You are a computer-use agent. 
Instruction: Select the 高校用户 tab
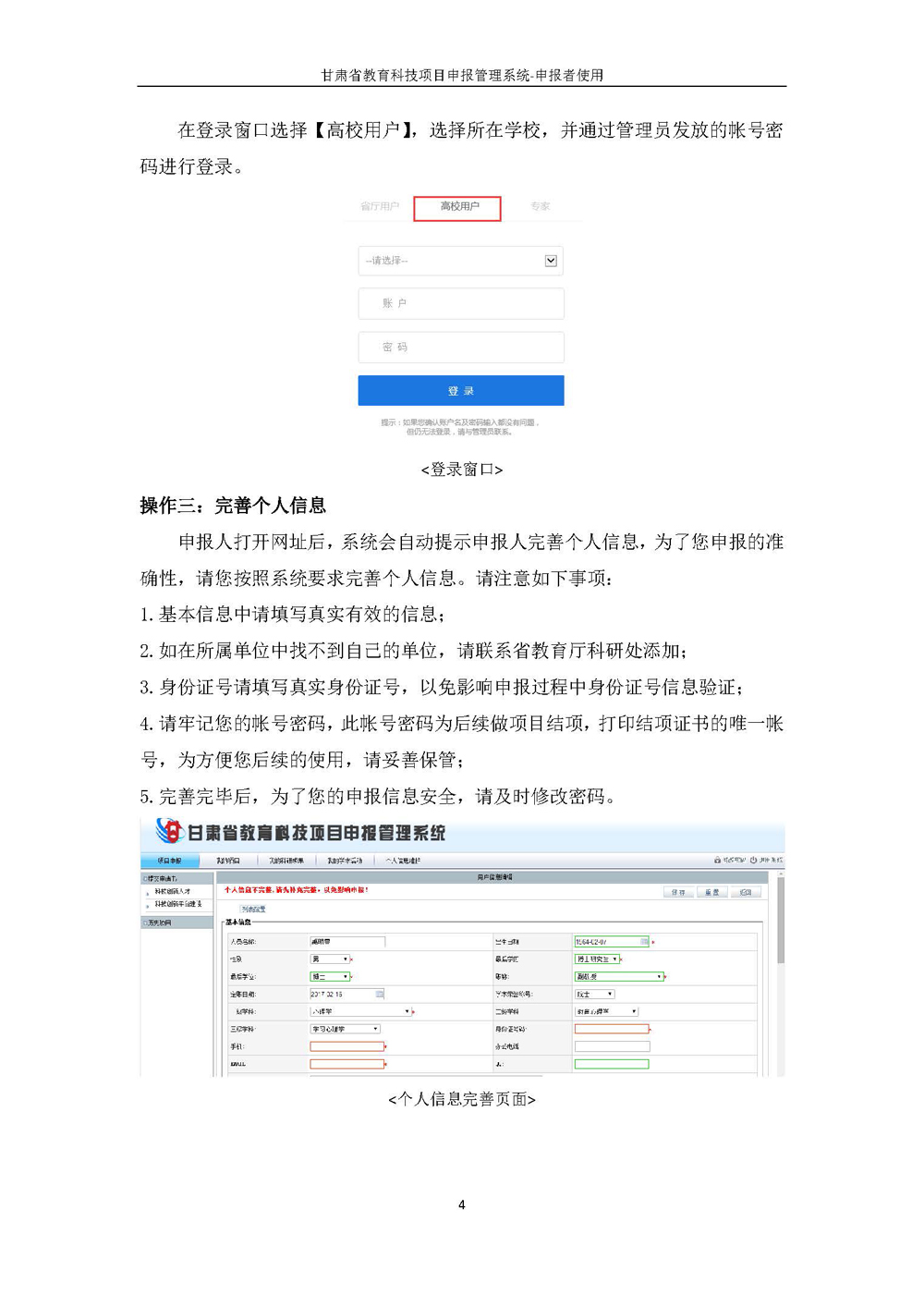click(x=457, y=207)
